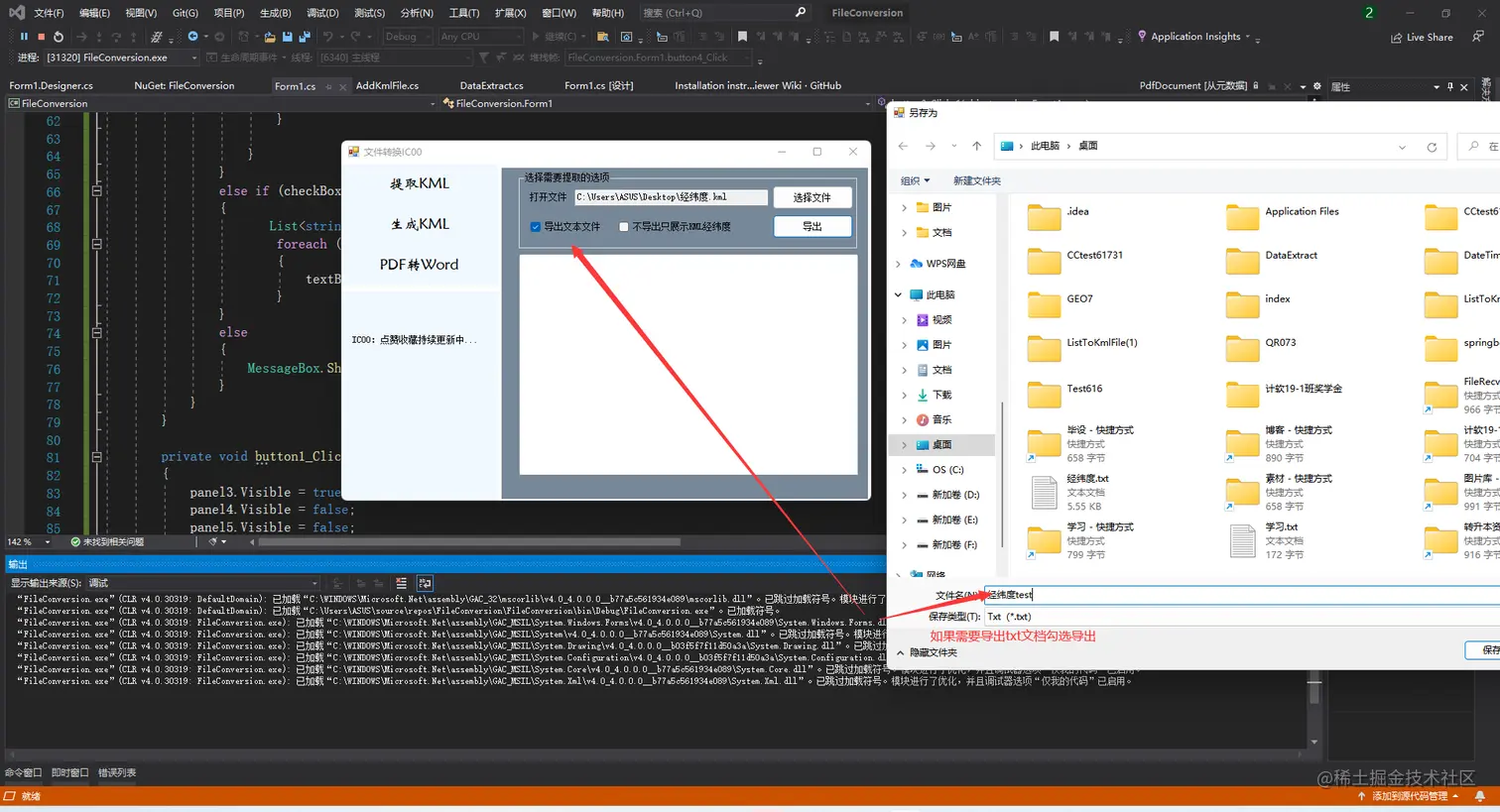
Task: Open the 工具(T) menu
Action: (464, 13)
